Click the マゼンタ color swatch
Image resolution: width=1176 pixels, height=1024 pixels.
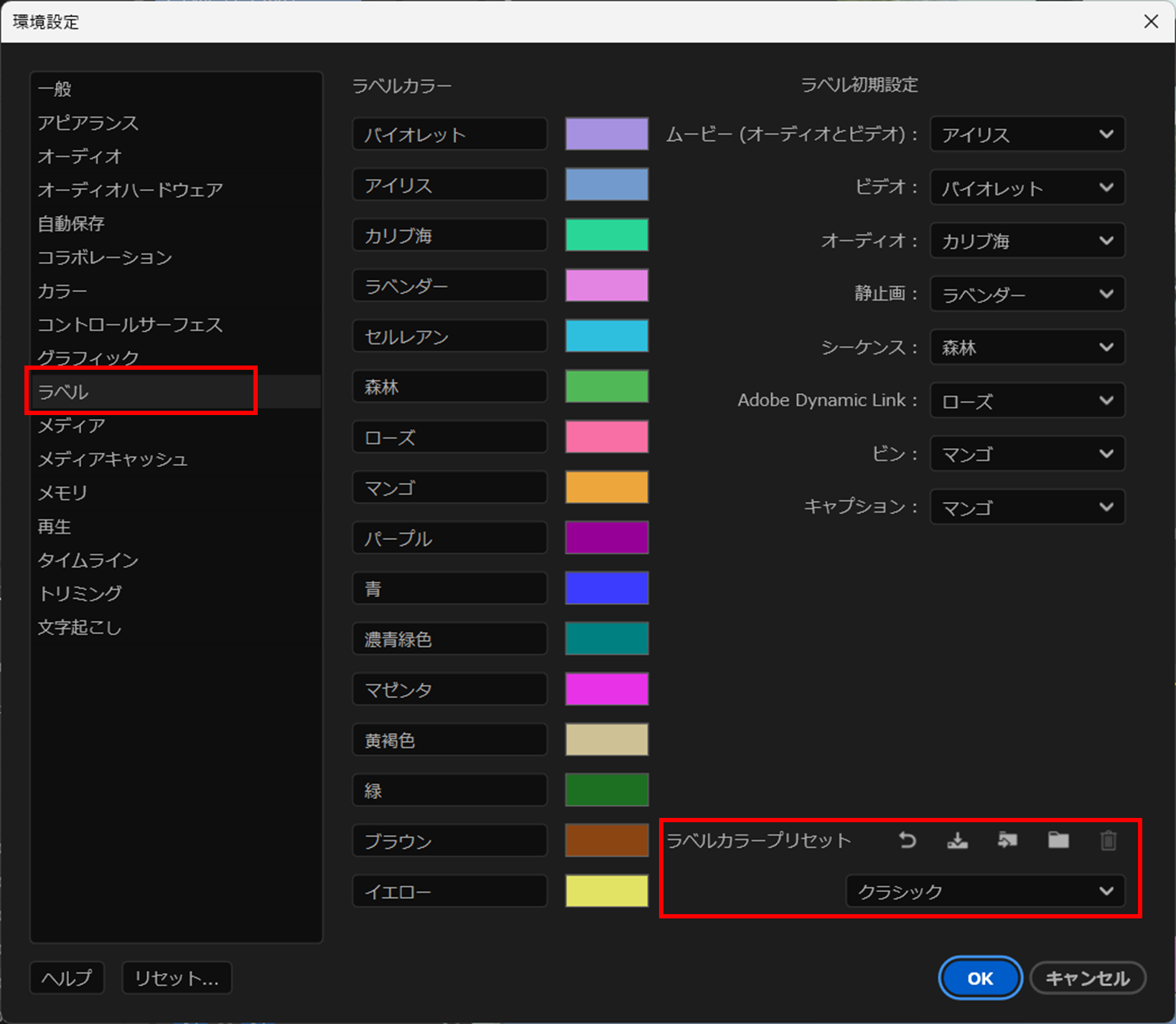click(x=606, y=689)
